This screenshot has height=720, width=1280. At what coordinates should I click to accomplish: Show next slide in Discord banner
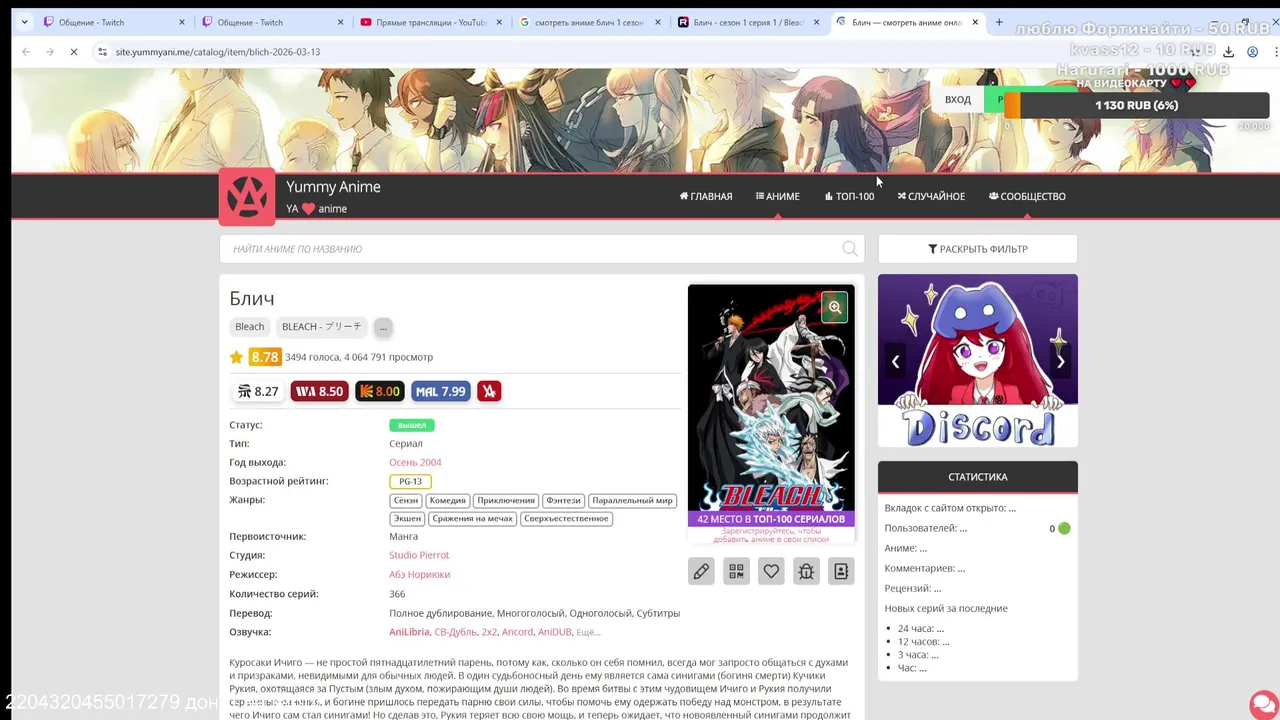click(x=1060, y=362)
